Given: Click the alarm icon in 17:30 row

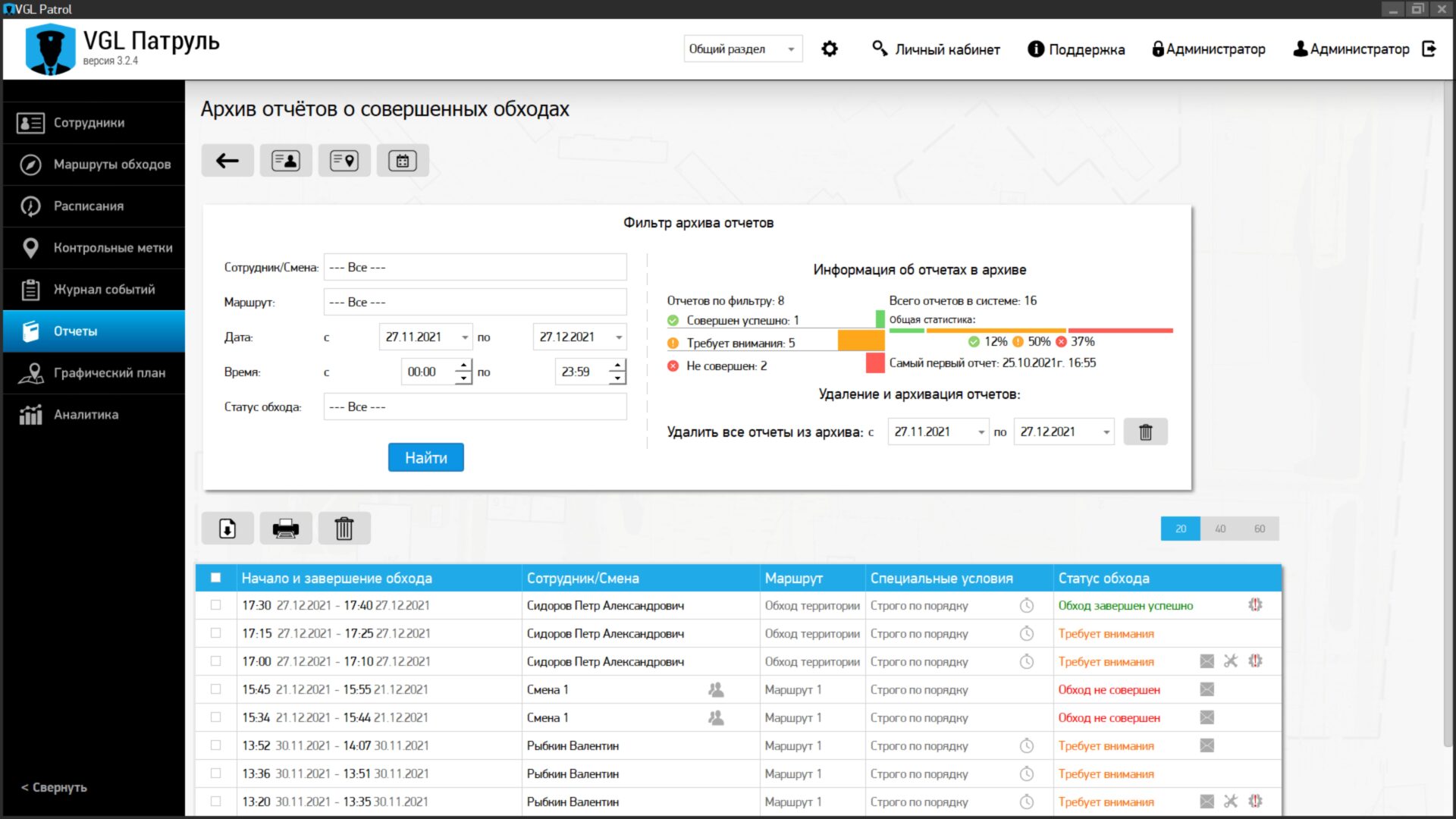Looking at the screenshot, I should click(x=1255, y=605).
